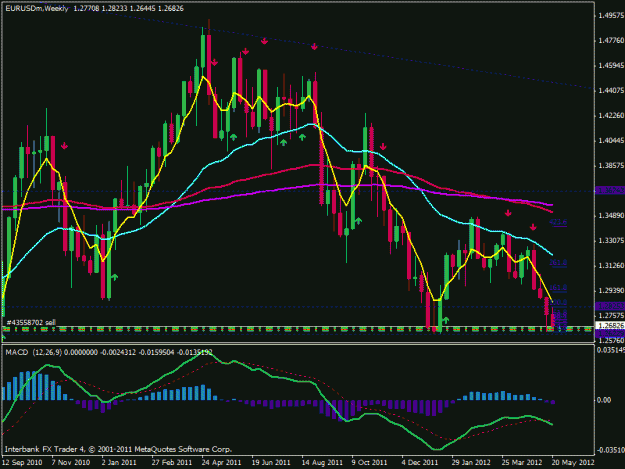Click the 24 Apr 2011 date label
The image size is (625, 469).
(221, 462)
